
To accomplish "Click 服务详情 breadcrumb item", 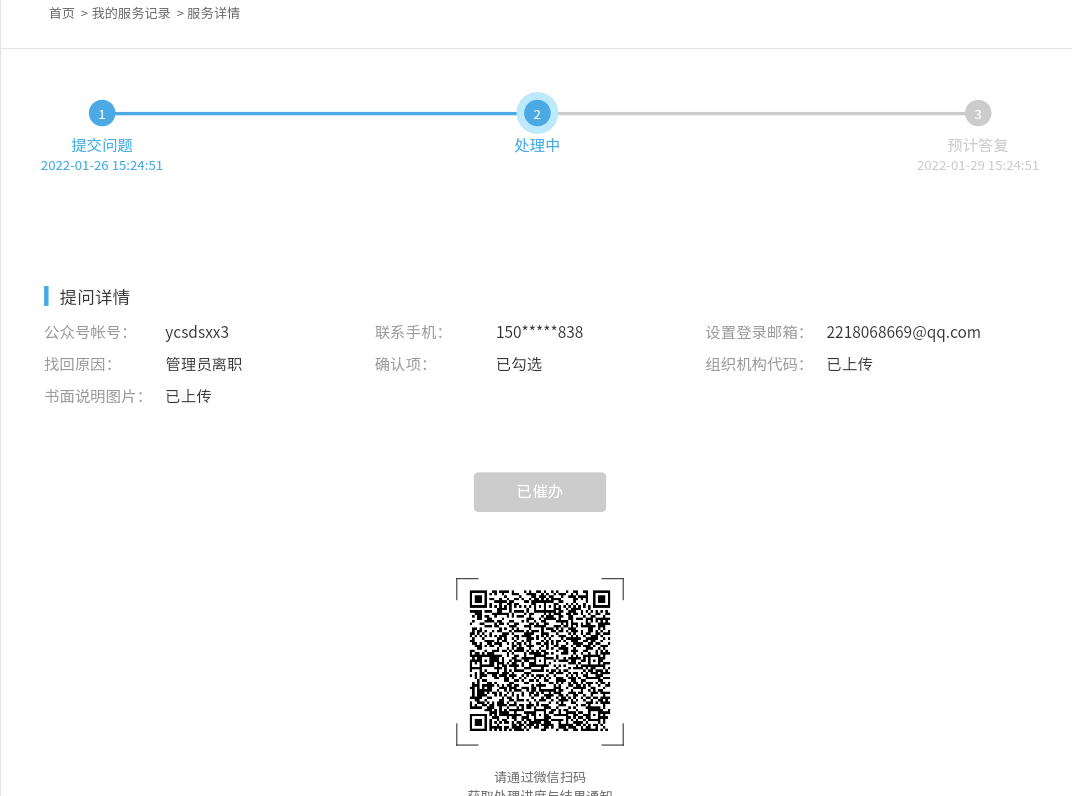I will [213, 14].
